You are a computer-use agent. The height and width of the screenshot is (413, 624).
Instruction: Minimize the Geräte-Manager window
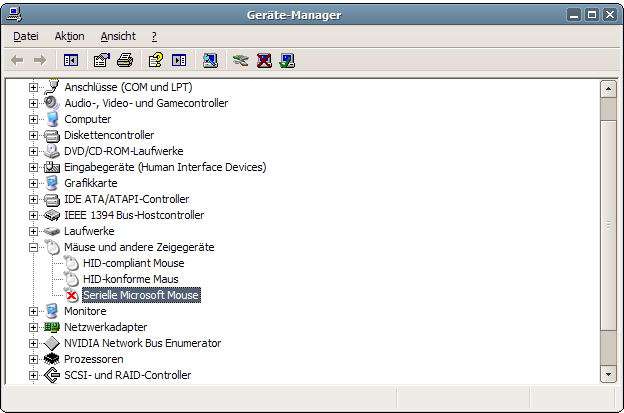pos(574,15)
